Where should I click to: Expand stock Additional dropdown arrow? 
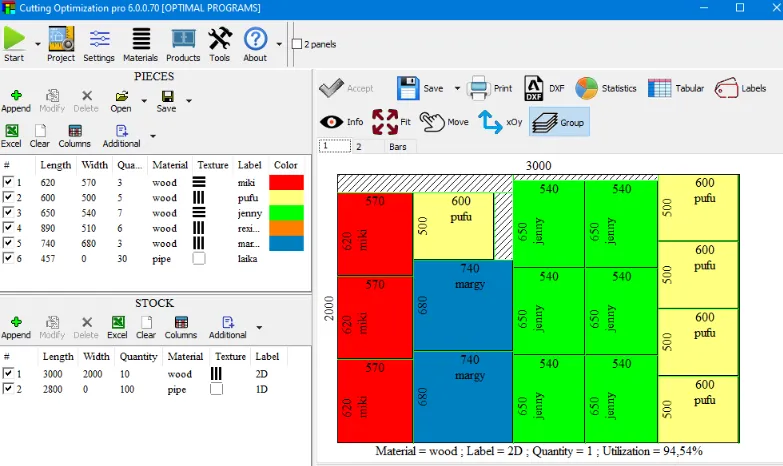[x=259, y=328]
